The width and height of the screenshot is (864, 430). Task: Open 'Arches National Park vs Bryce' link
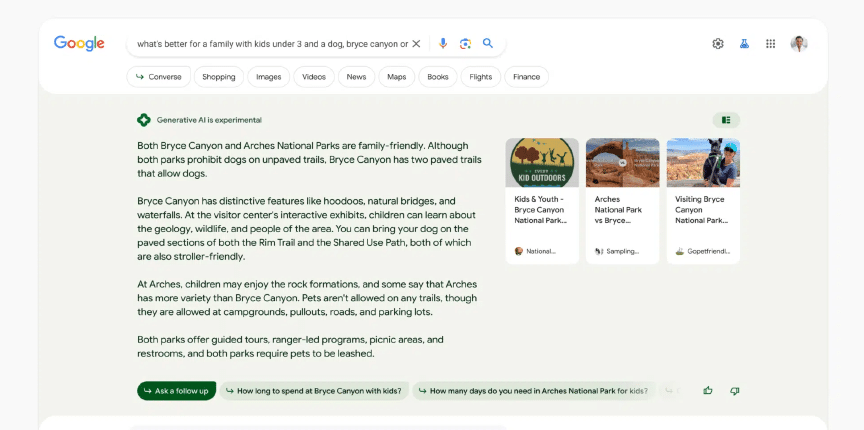tap(618, 210)
